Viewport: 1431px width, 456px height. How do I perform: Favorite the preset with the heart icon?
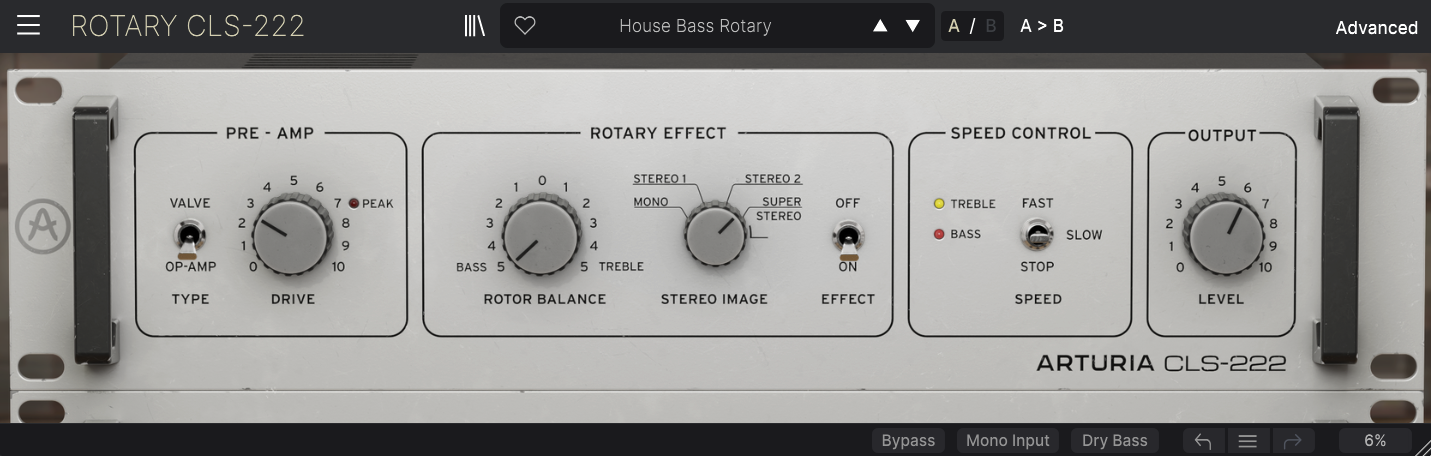525,26
